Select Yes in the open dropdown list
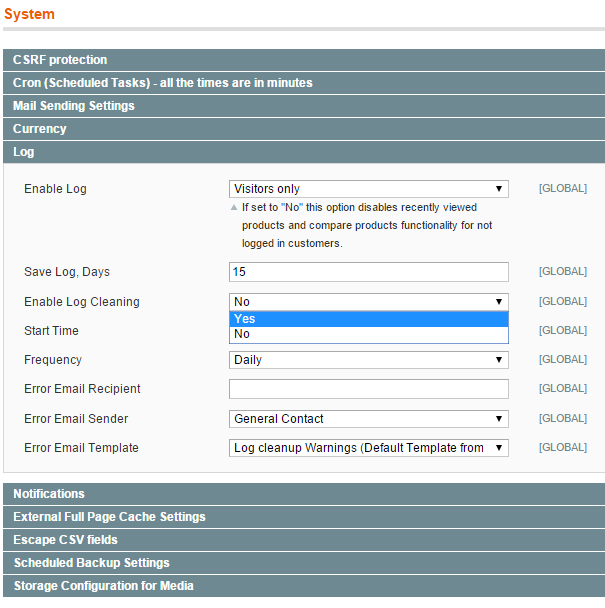This screenshot has height=608, width=605. (369, 319)
